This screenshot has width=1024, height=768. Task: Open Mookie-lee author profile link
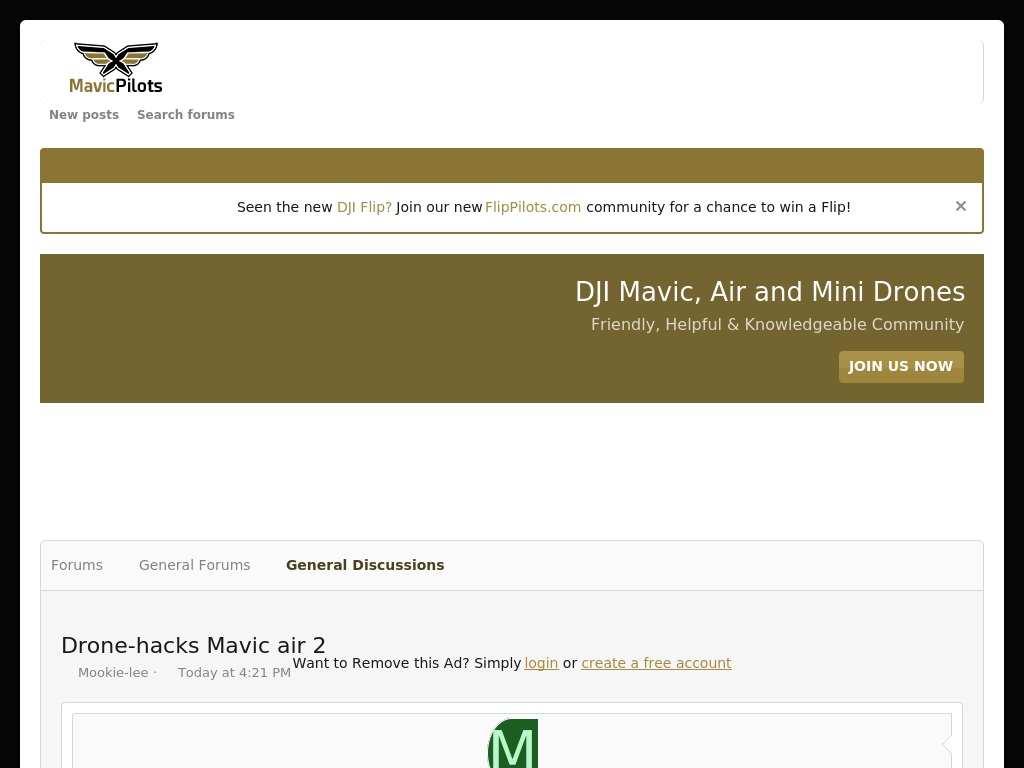pyautogui.click(x=113, y=673)
